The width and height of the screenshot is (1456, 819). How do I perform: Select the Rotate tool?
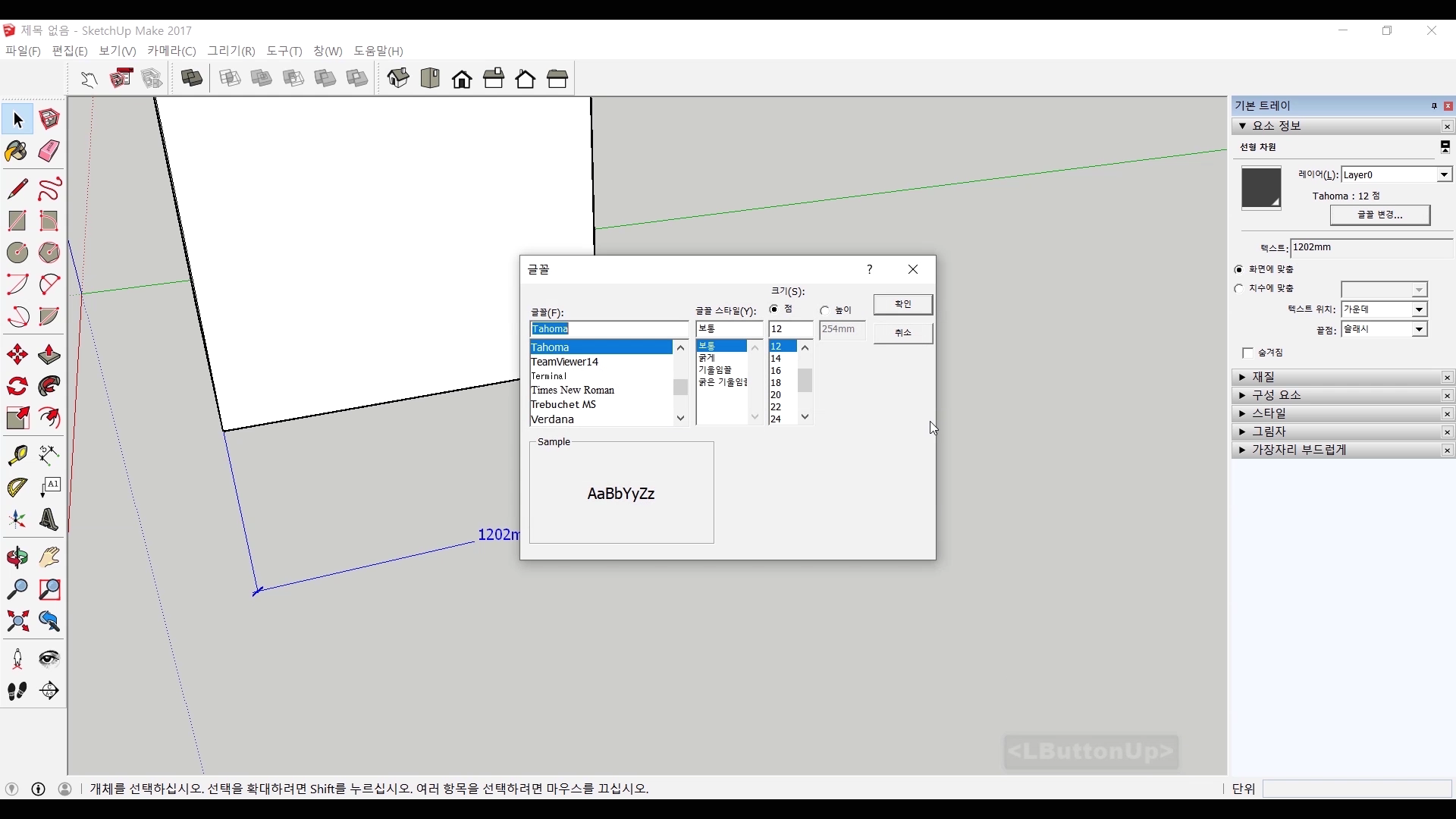pyautogui.click(x=17, y=387)
